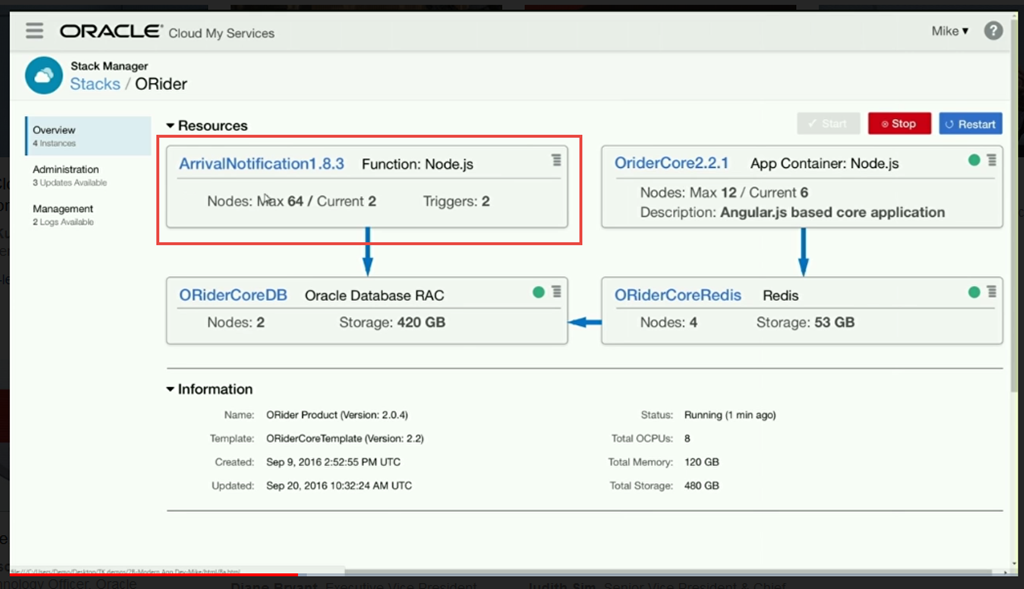The width and height of the screenshot is (1024, 589).
Task: Click the OriderCore2.2.1 green status indicator
Action: [x=974, y=160]
